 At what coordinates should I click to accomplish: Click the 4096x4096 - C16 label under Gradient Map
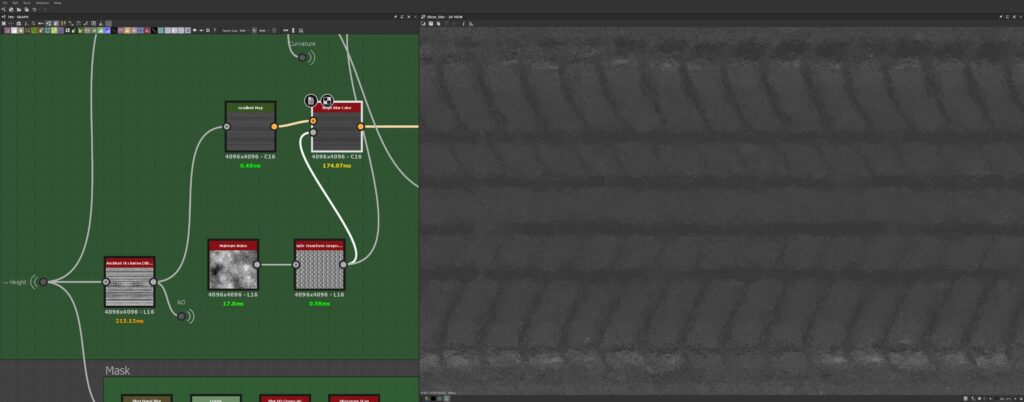[250, 157]
